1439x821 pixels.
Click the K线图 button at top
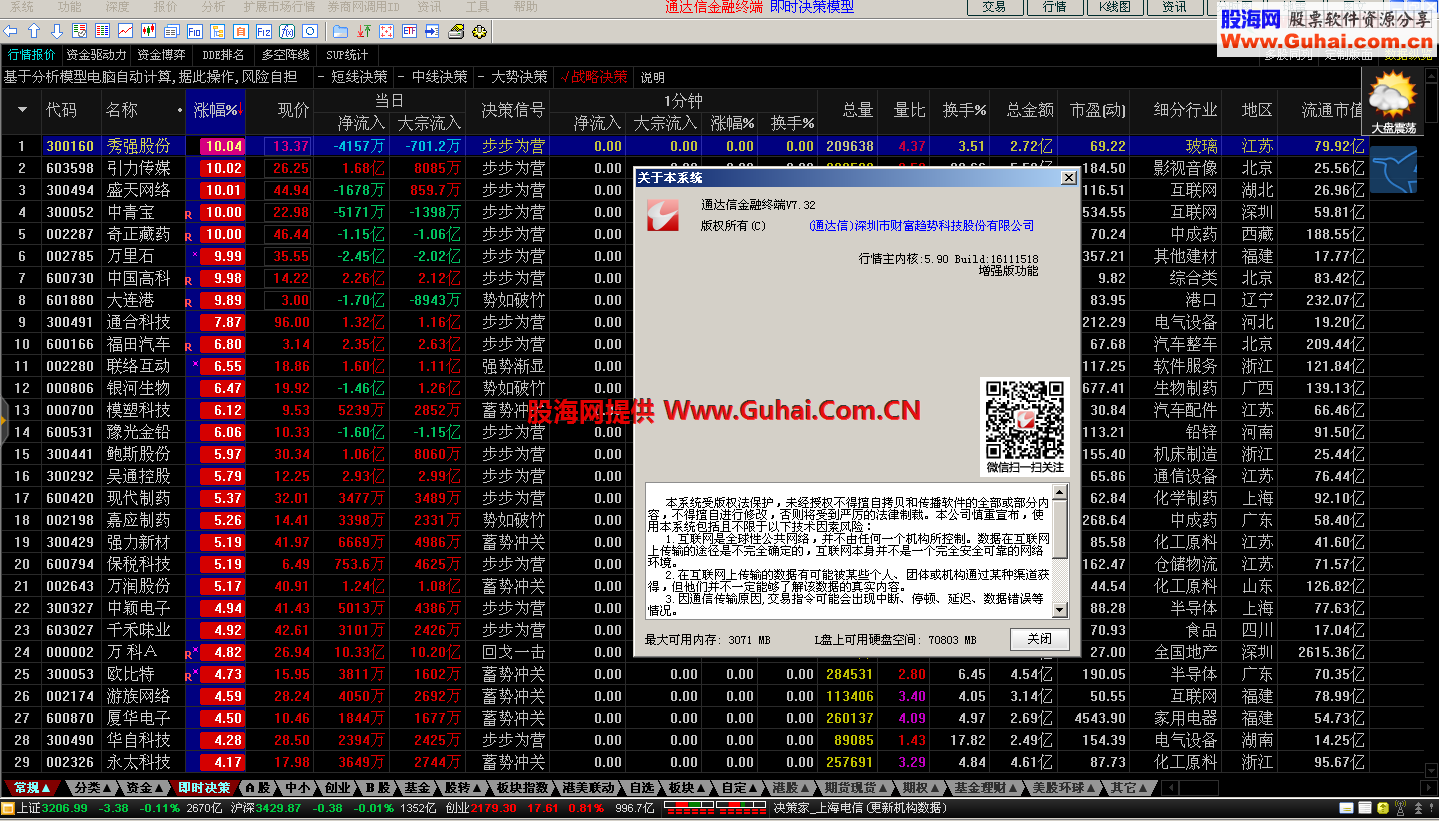point(1114,7)
